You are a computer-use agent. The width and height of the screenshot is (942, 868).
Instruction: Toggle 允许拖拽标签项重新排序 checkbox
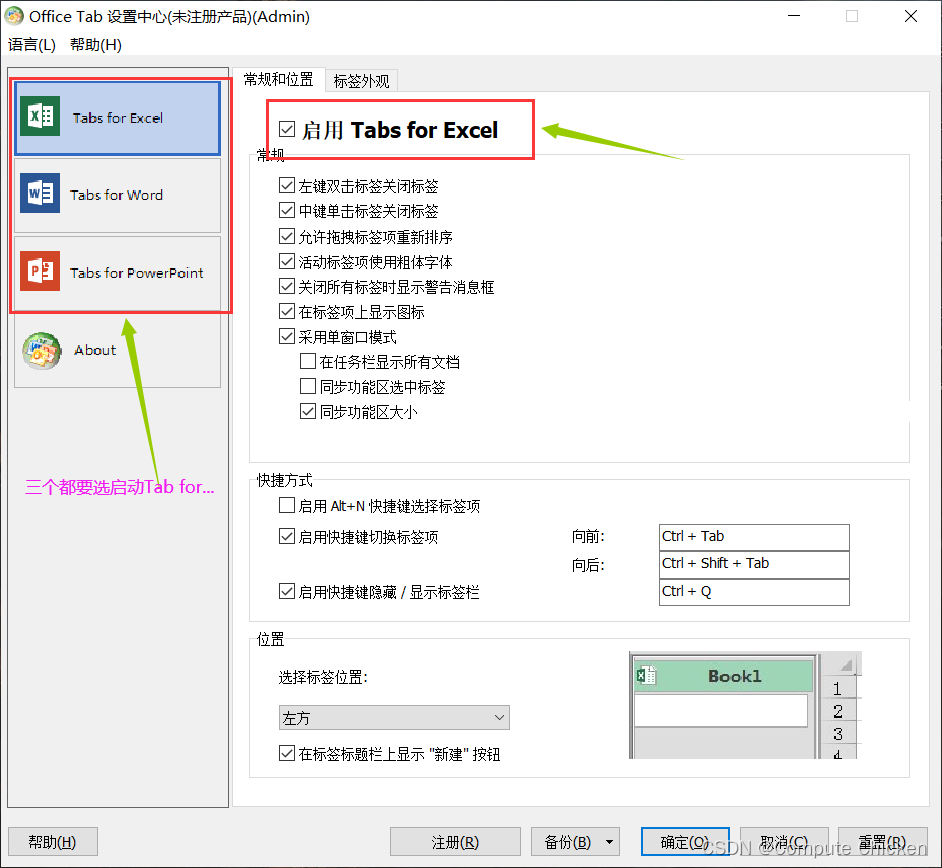[287, 236]
